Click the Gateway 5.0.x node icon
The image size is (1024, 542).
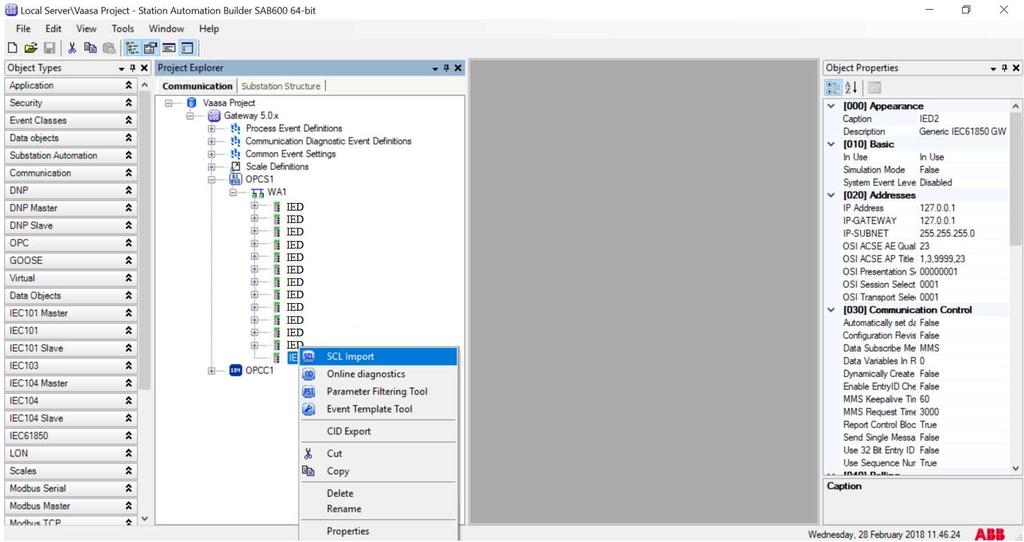[214, 116]
